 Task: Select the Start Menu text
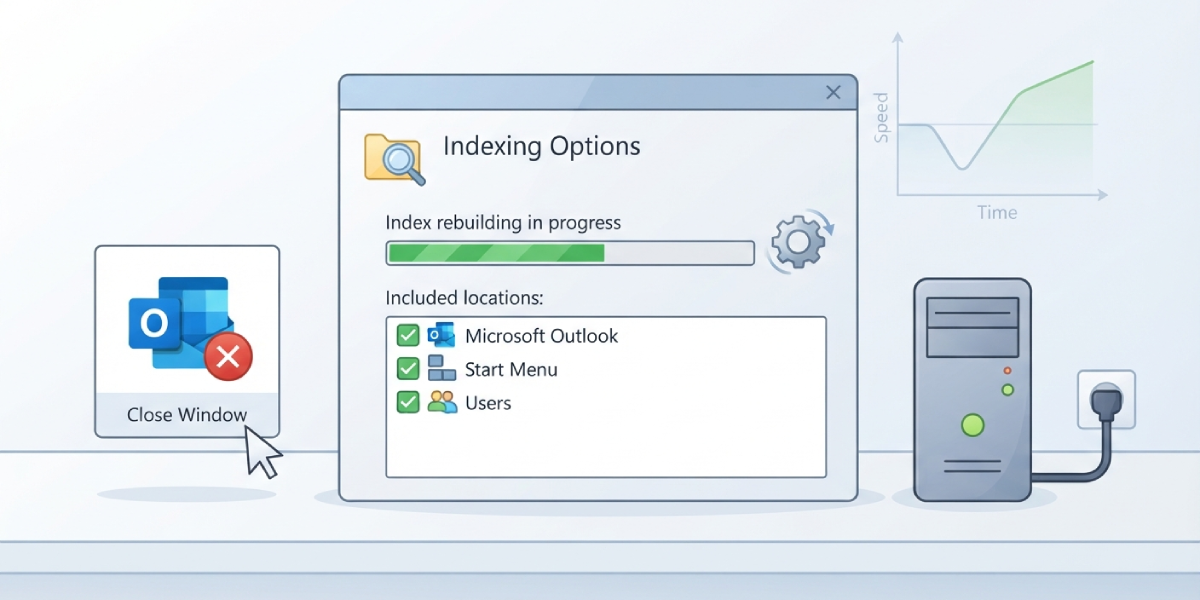[x=511, y=370]
